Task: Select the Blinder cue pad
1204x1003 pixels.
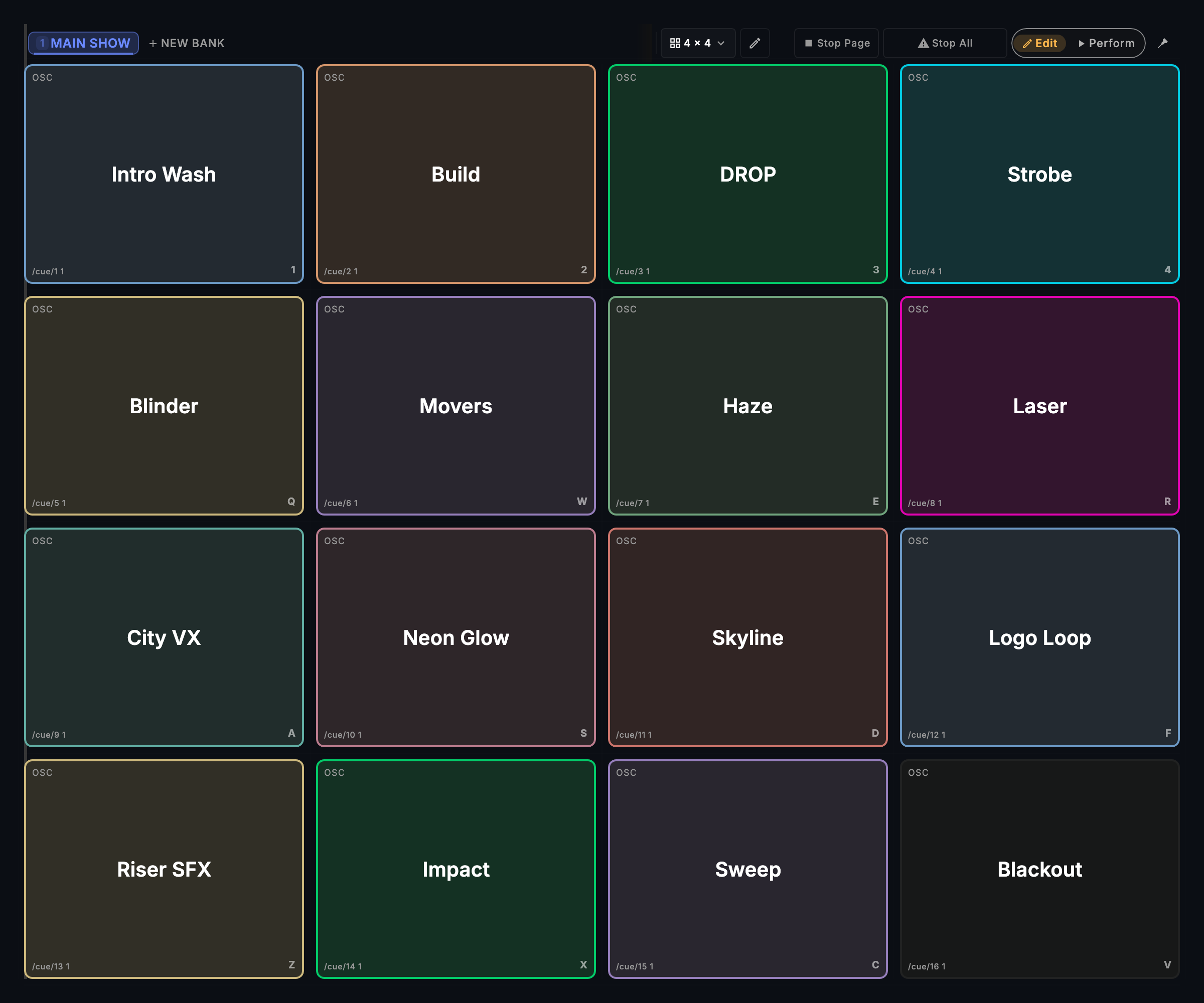Action: [164, 406]
